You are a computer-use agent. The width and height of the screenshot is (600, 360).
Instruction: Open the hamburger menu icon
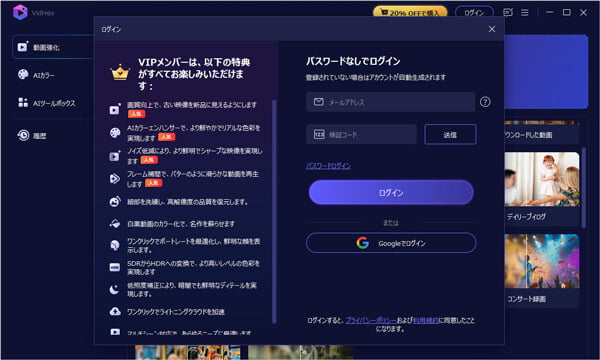point(525,13)
